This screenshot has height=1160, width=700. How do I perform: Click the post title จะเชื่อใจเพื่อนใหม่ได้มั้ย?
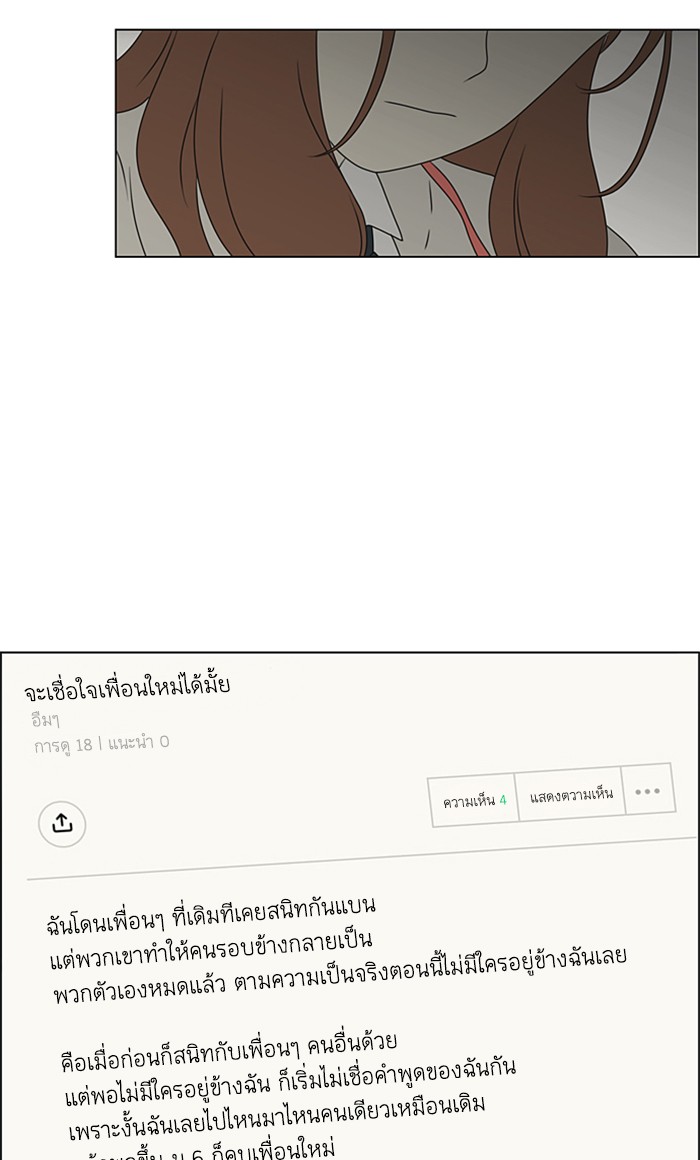pyautogui.click(x=127, y=689)
